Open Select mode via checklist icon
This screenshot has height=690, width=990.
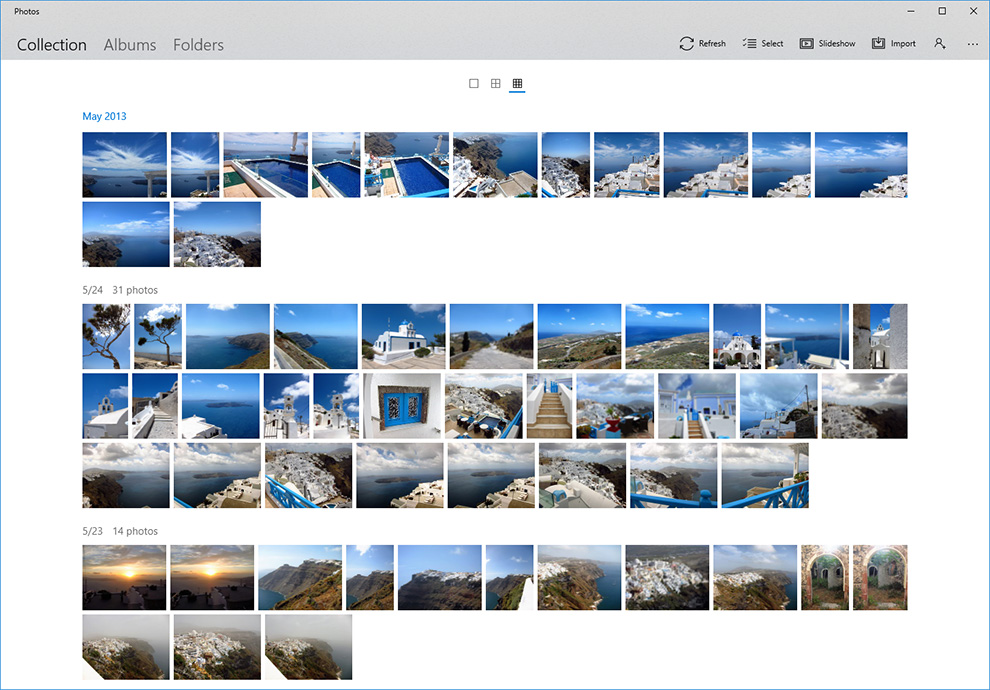pyautogui.click(x=749, y=44)
